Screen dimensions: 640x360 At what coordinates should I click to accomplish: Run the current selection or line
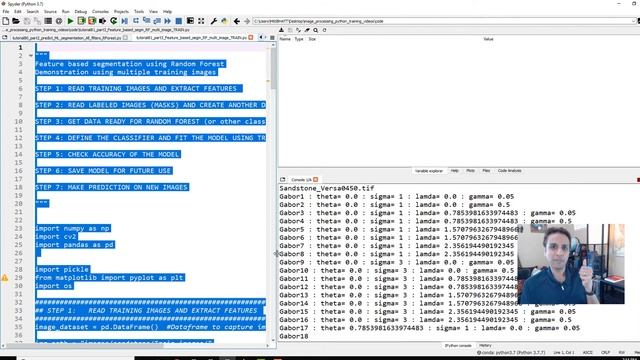tap(102, 21)
